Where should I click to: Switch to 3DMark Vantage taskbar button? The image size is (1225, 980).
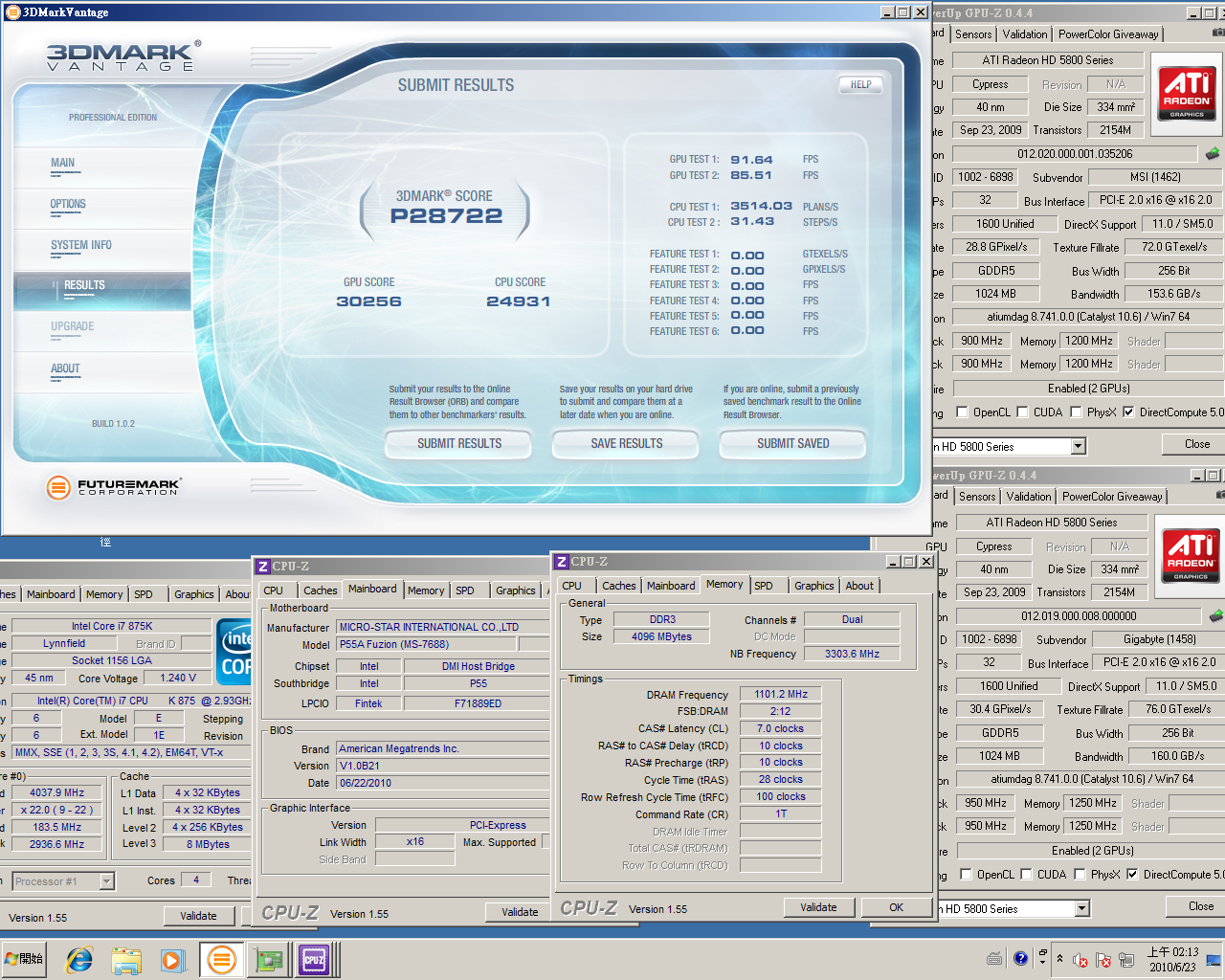(221, 959)
